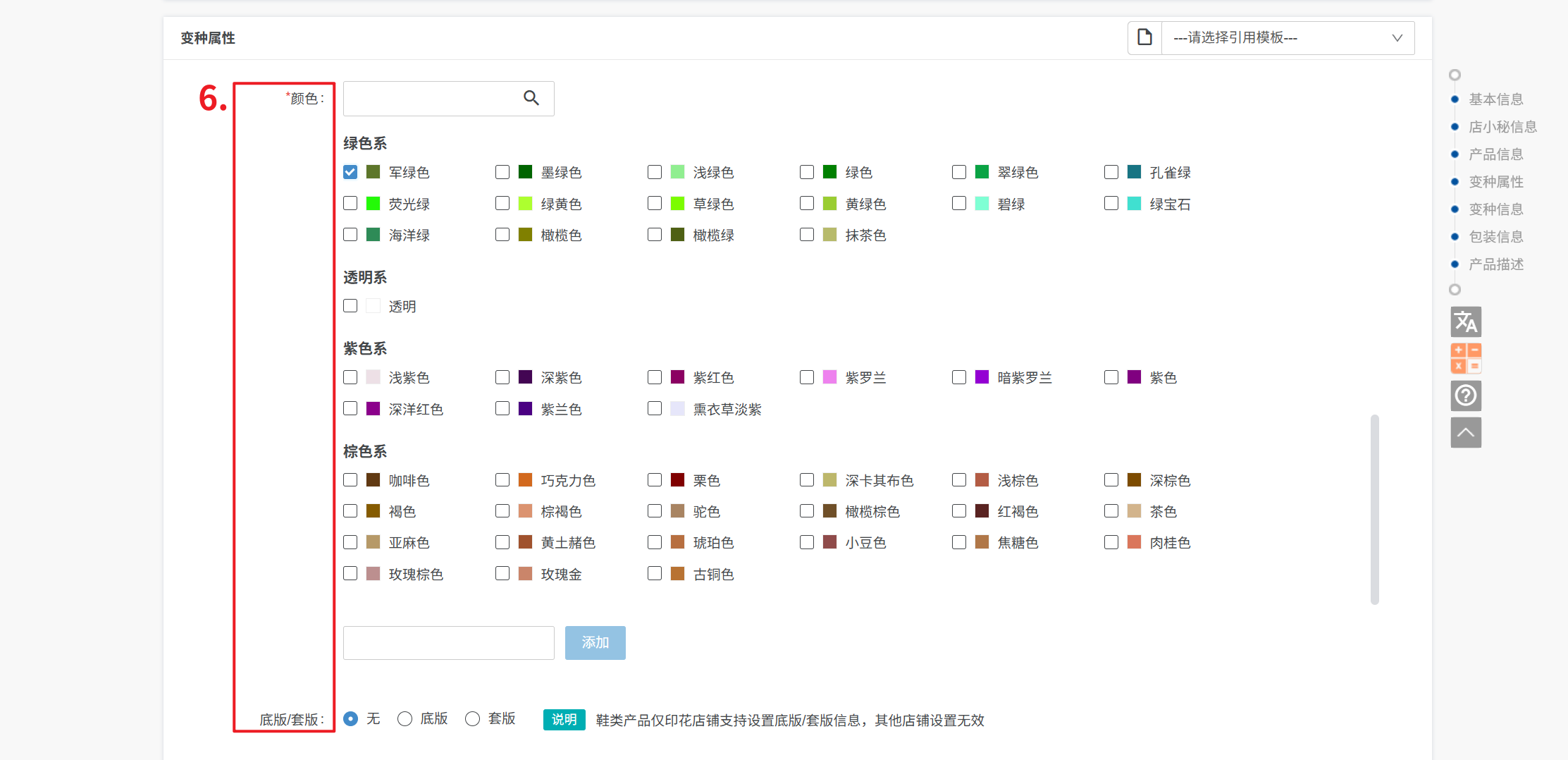Screen dimensions: 1568x760
Task: Click the bottom circle marker in side navigation
Action: coord(1455,290)
